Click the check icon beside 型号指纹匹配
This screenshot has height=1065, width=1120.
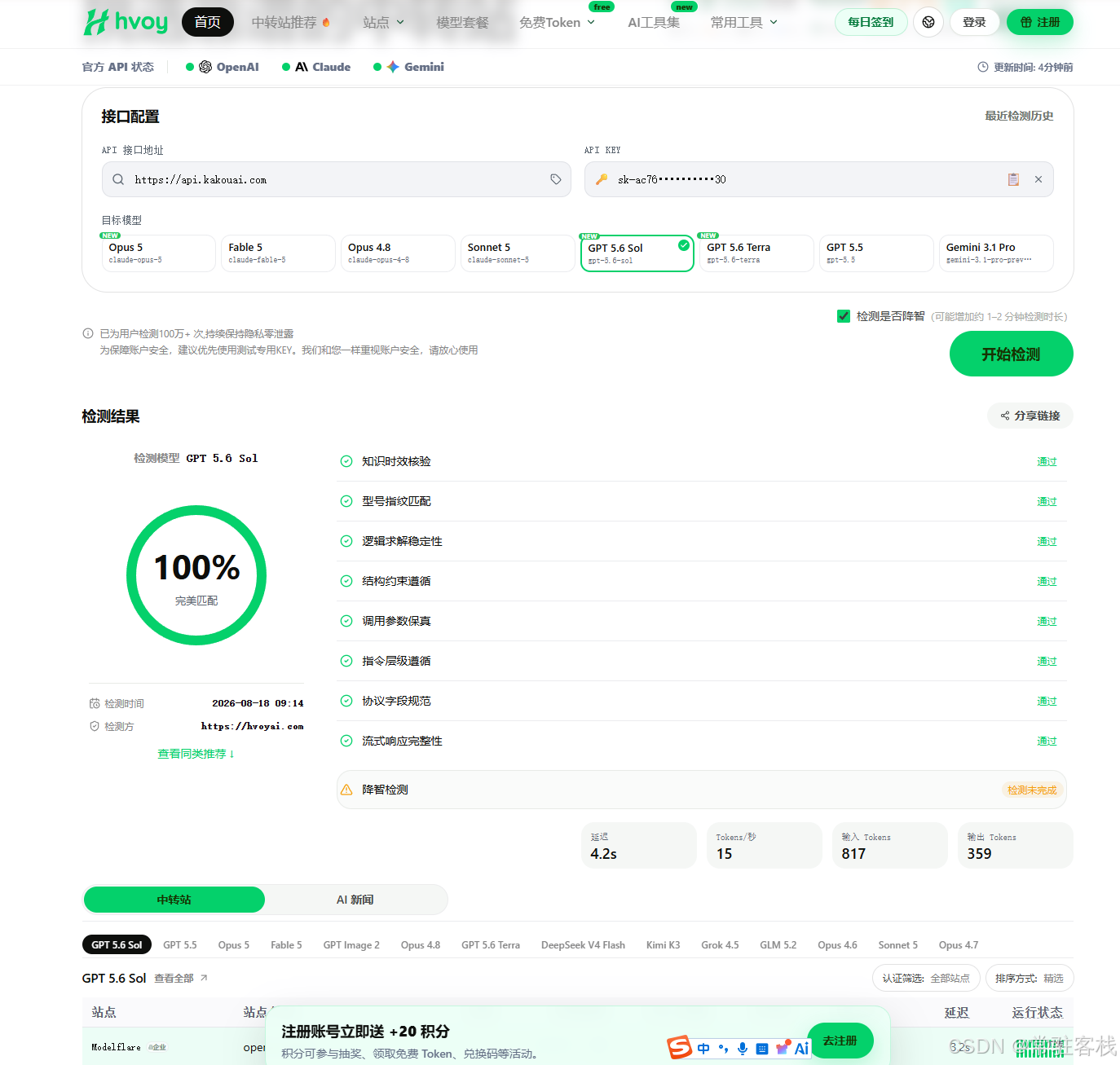pos(346,501)
